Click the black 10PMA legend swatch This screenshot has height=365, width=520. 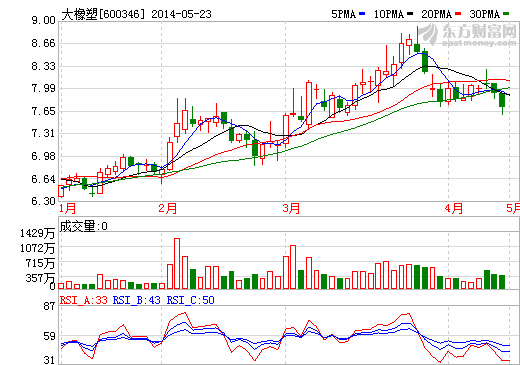click(x=410, y=14)
